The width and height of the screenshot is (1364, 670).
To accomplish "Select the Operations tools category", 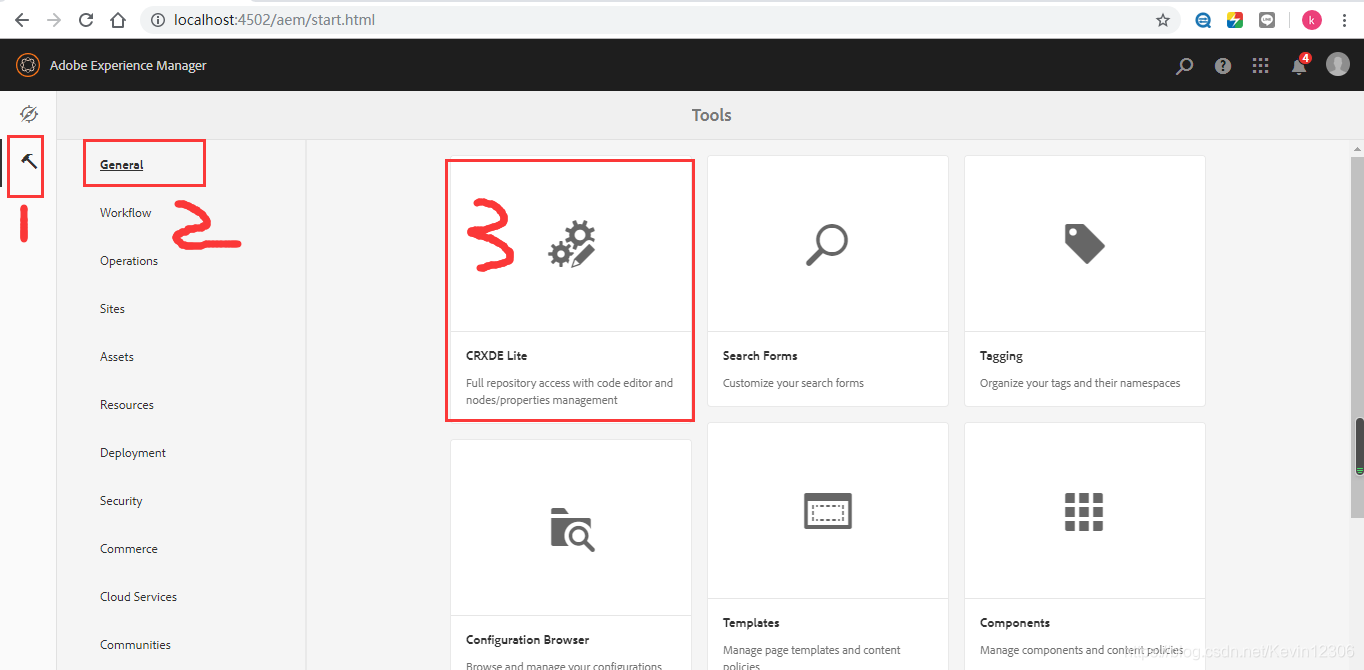I will 129,261.
